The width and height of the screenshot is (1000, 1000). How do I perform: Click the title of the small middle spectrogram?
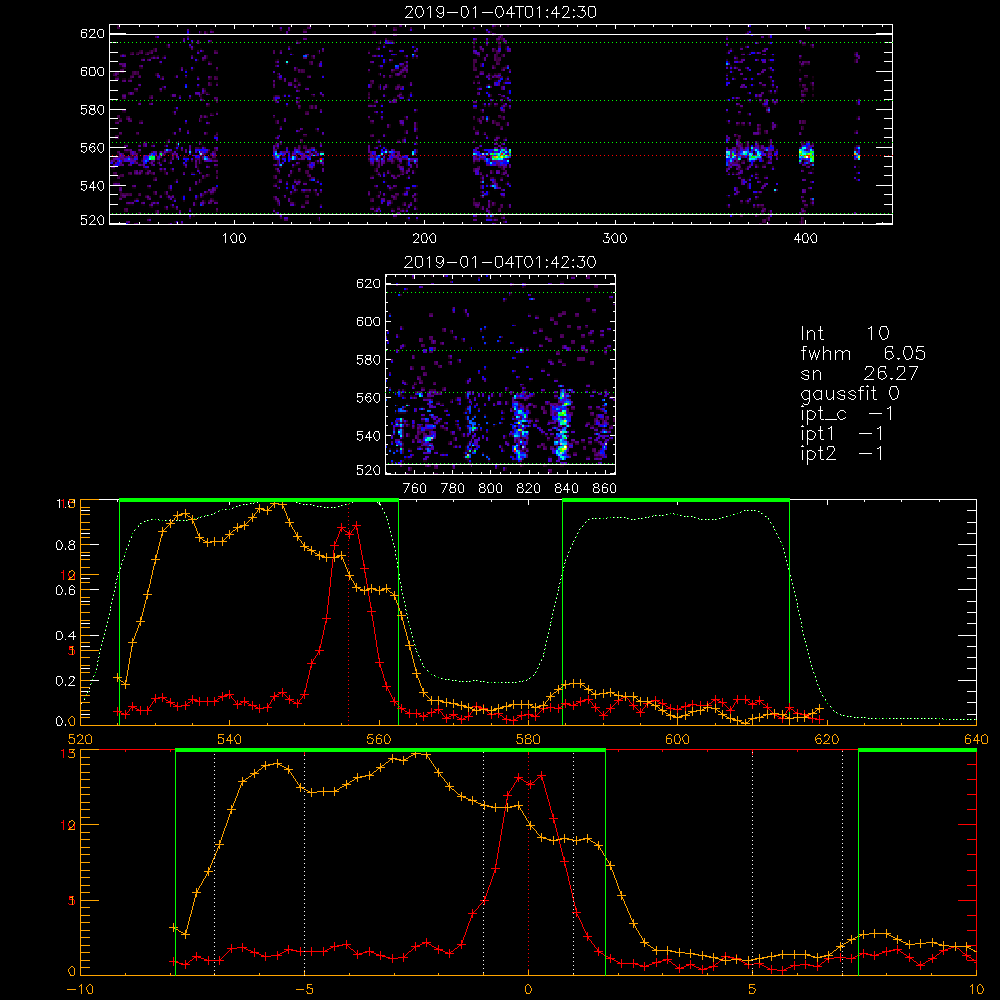click(500, 262)
